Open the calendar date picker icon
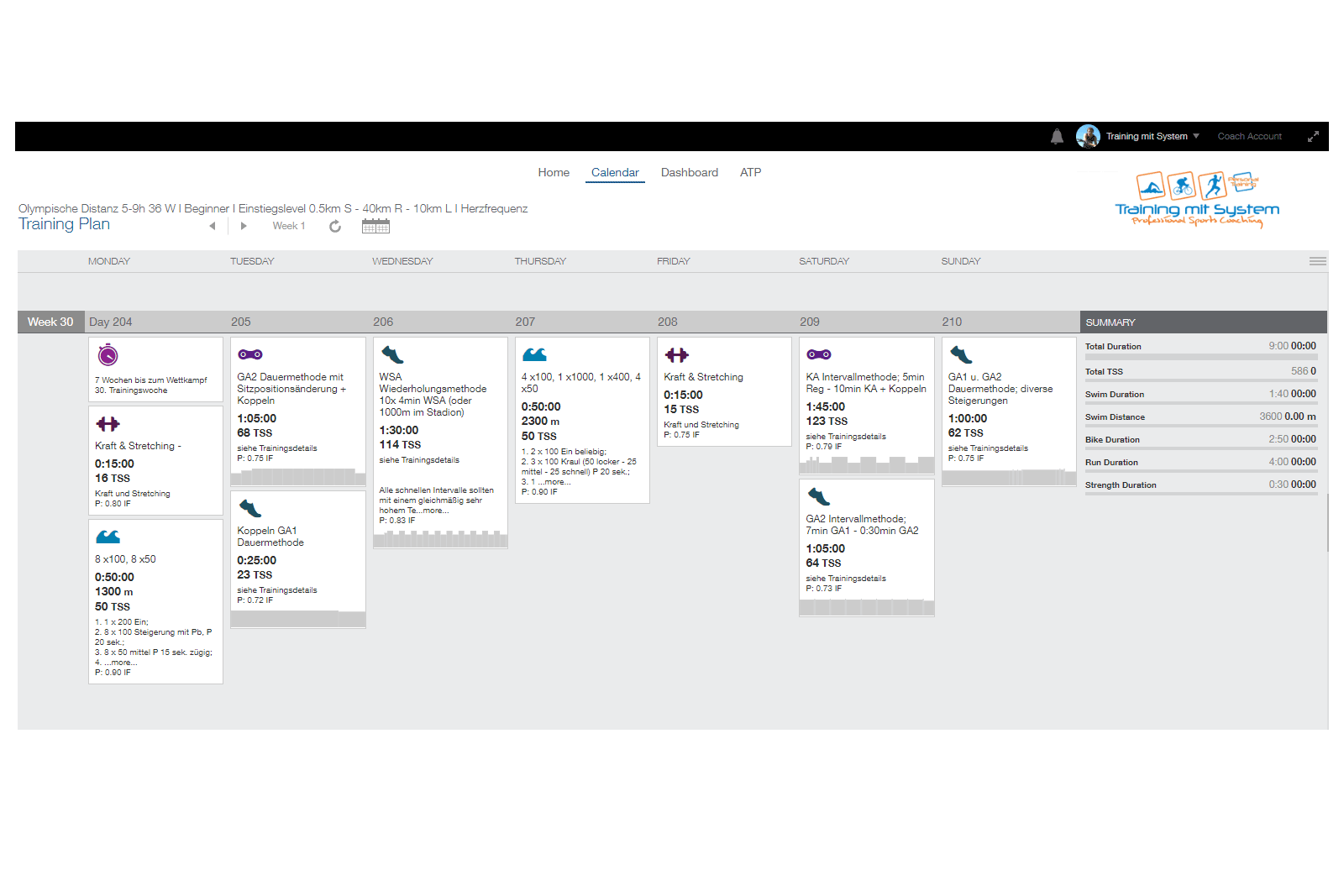 [x=375, y=226]
